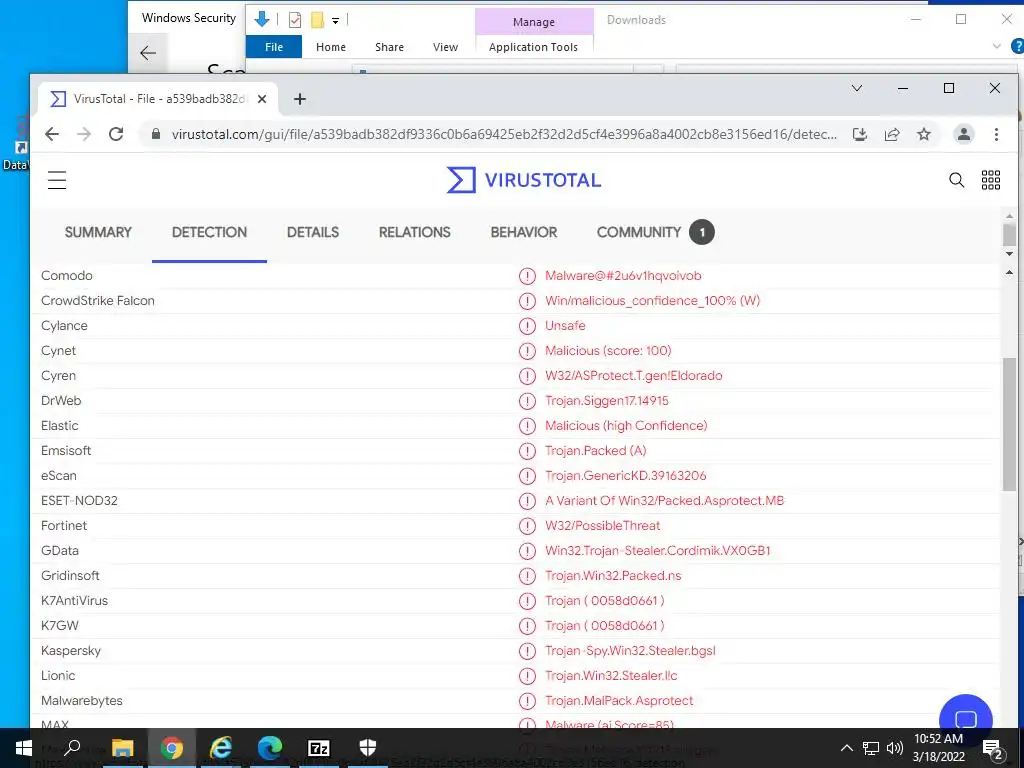Open Microsoft Edge from the taskbar
Screen dimensions: 1024x768
click(270, 748)
